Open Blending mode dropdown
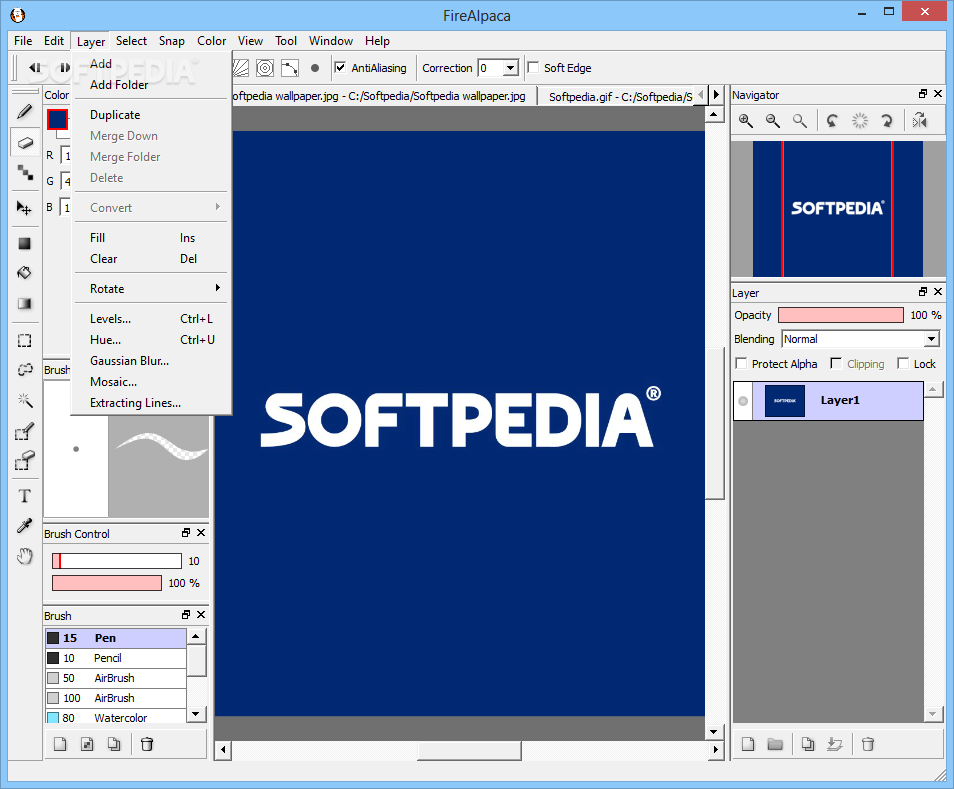Image resolution: width=954 pixels, height=789 pixels. 931,339
